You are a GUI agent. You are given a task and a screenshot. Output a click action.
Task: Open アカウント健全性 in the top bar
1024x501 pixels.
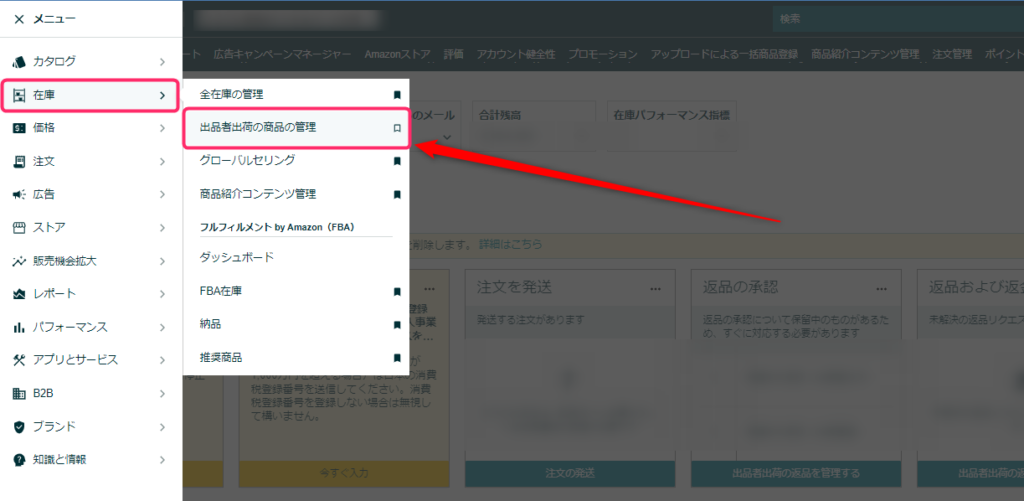[516, 54]
